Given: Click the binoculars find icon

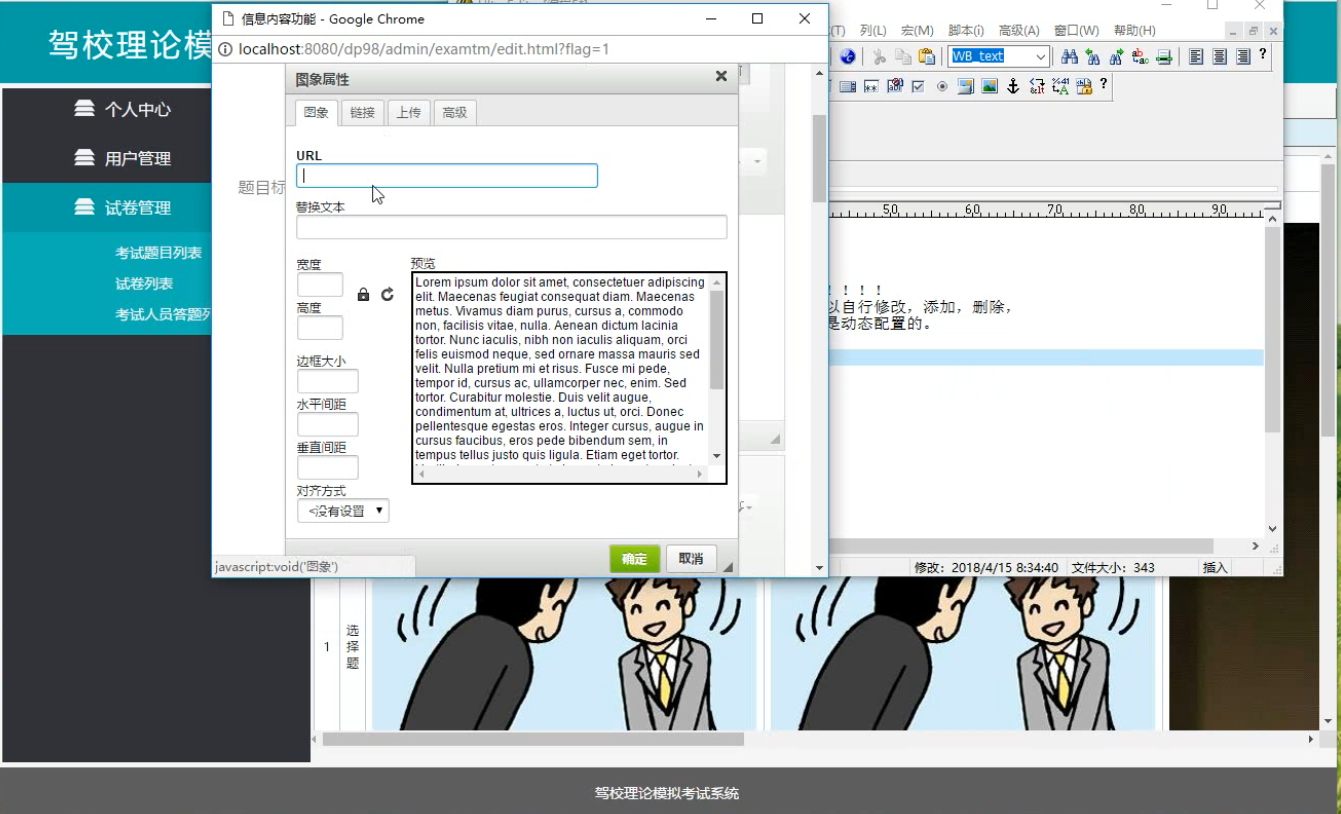Looking at the screenshot, I should tap(1069, 57).
